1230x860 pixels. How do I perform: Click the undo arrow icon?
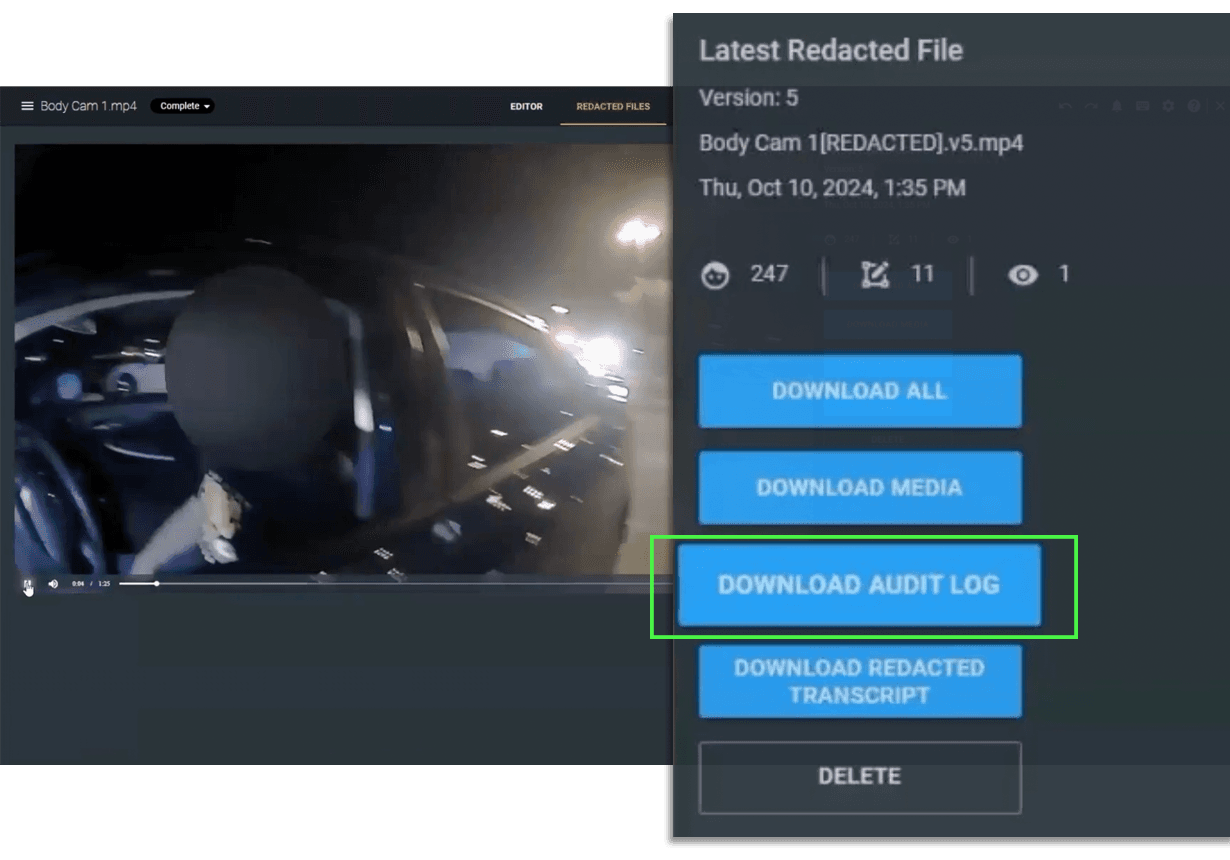pos(1064,106)
